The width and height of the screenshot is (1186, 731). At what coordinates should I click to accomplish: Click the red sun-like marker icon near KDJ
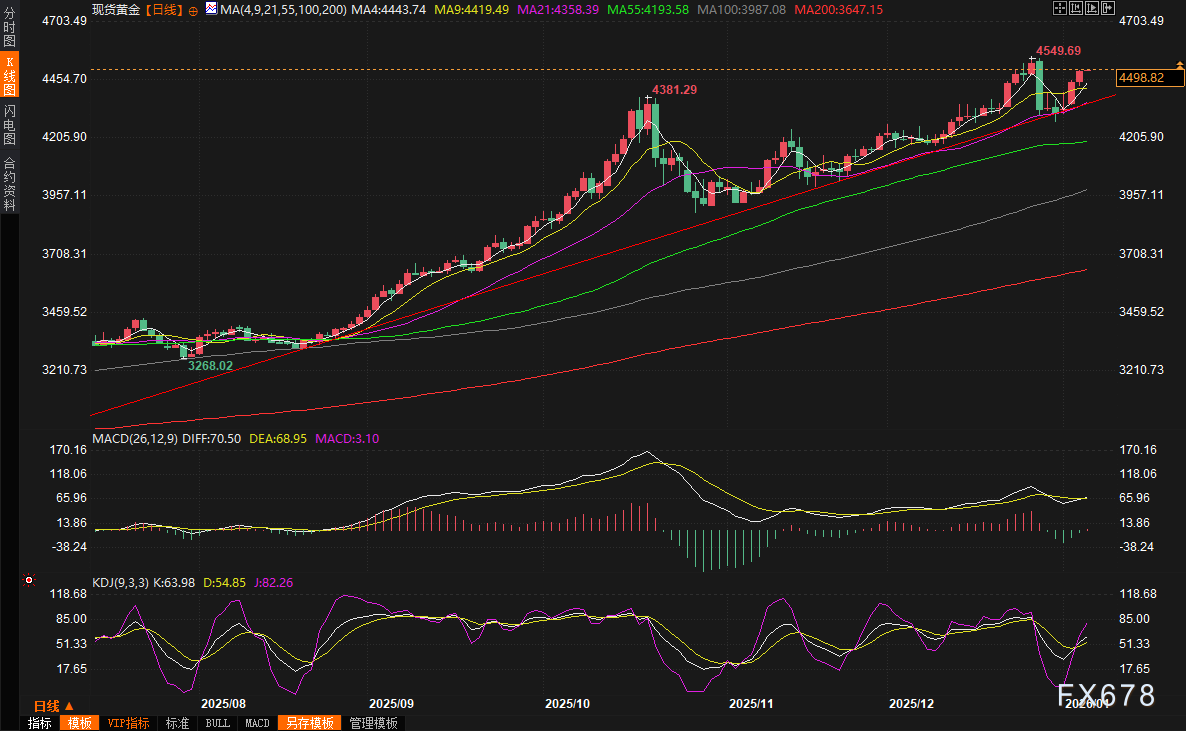29,580
